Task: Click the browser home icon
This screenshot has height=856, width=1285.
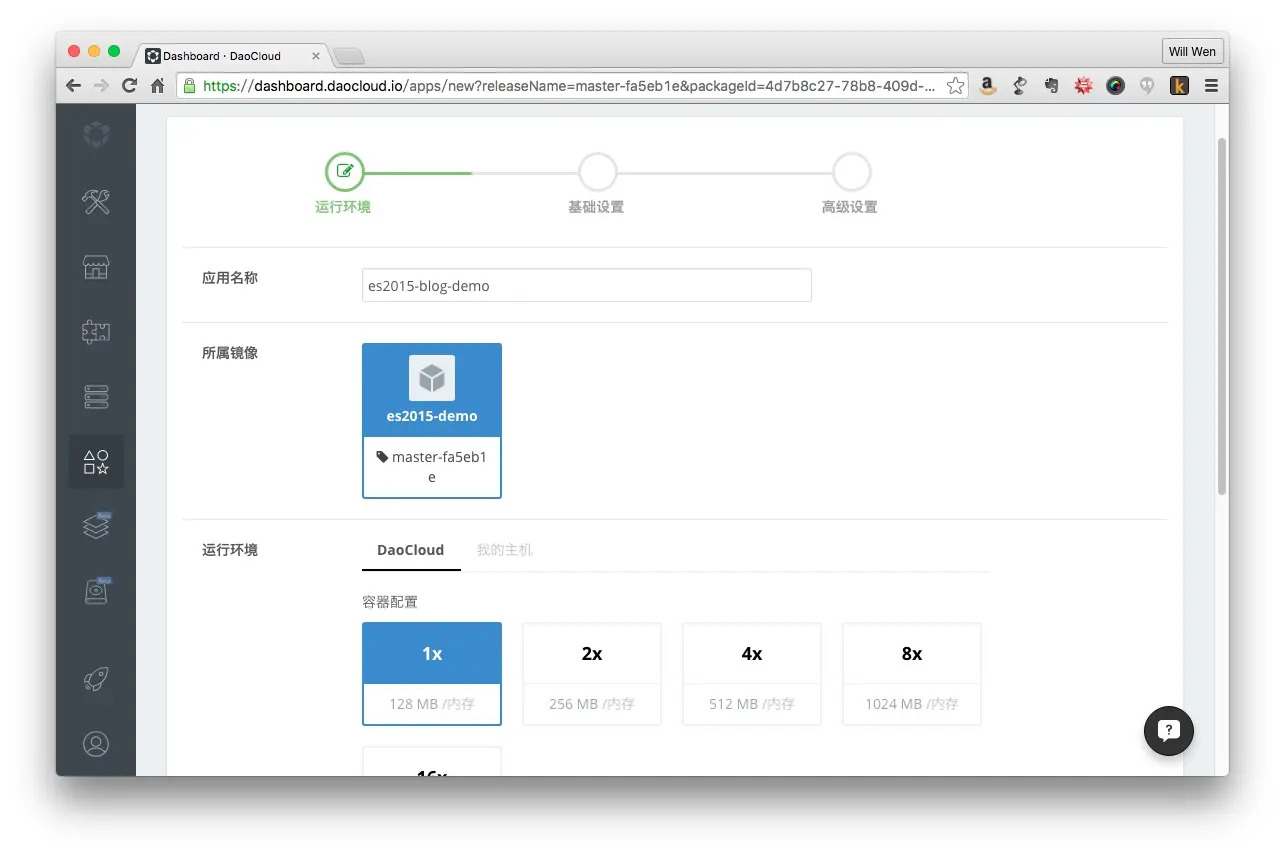Action: [158, 86]
